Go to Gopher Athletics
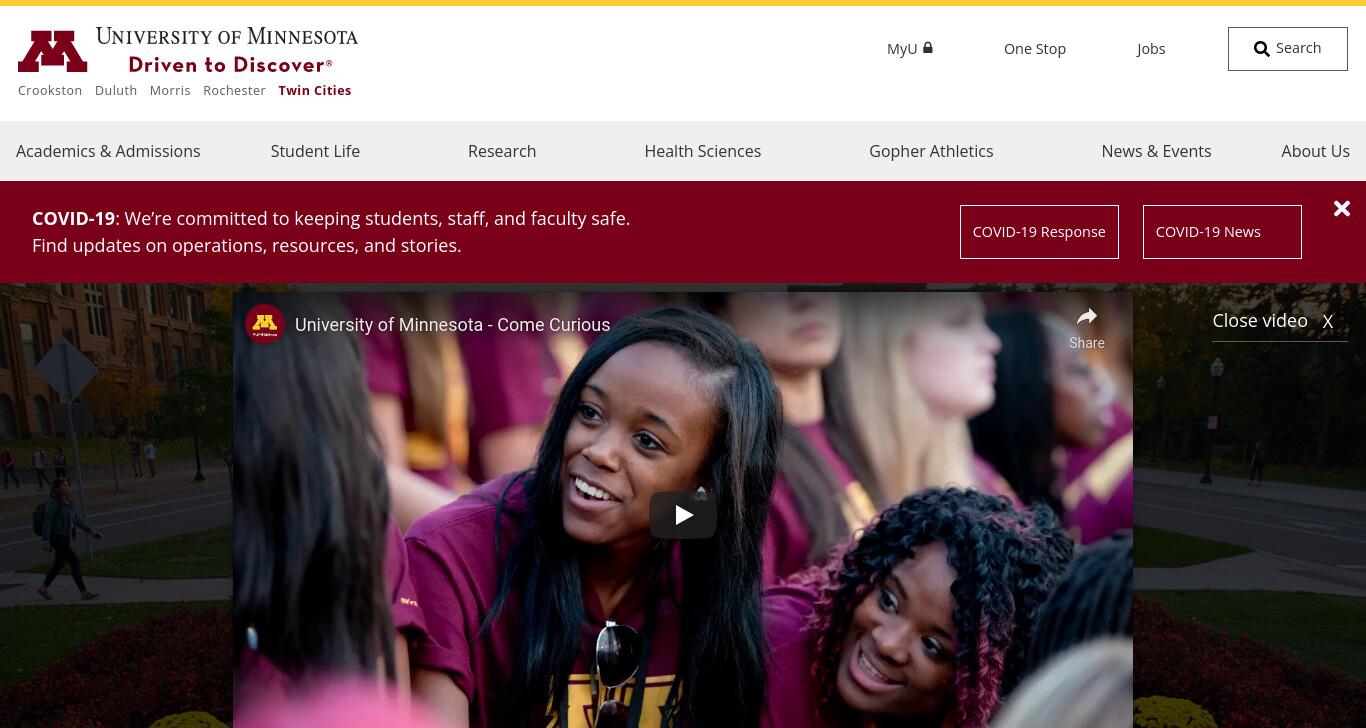Viewport: 1366px width, 728px height. [931, 151]
